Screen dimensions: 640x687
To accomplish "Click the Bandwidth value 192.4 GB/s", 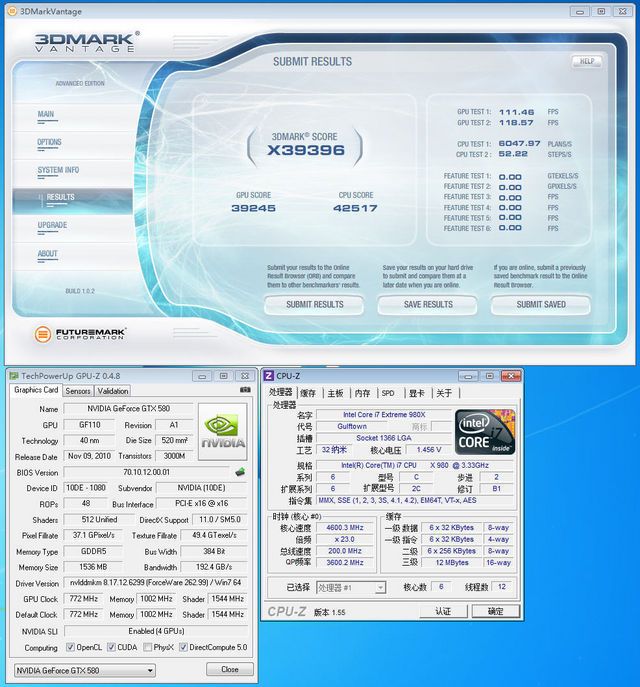I will click(213, 567).
